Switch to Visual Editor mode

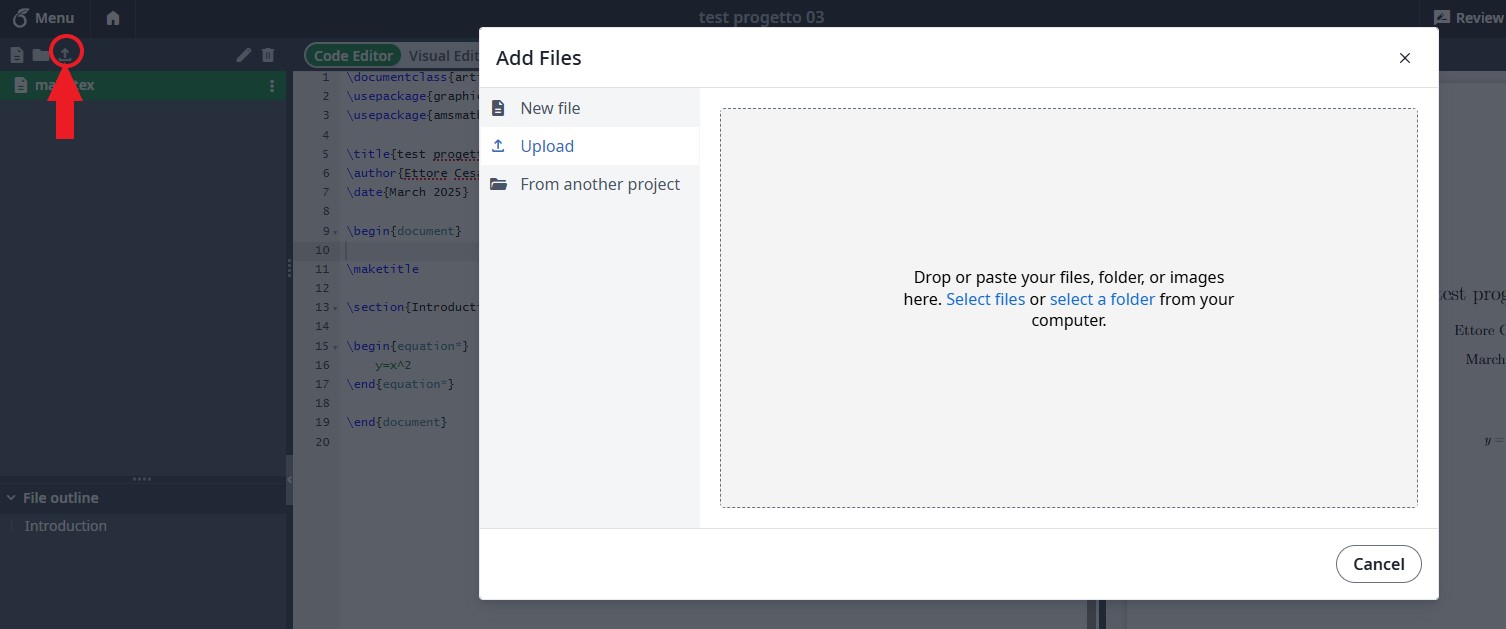(x=444, y=56)
